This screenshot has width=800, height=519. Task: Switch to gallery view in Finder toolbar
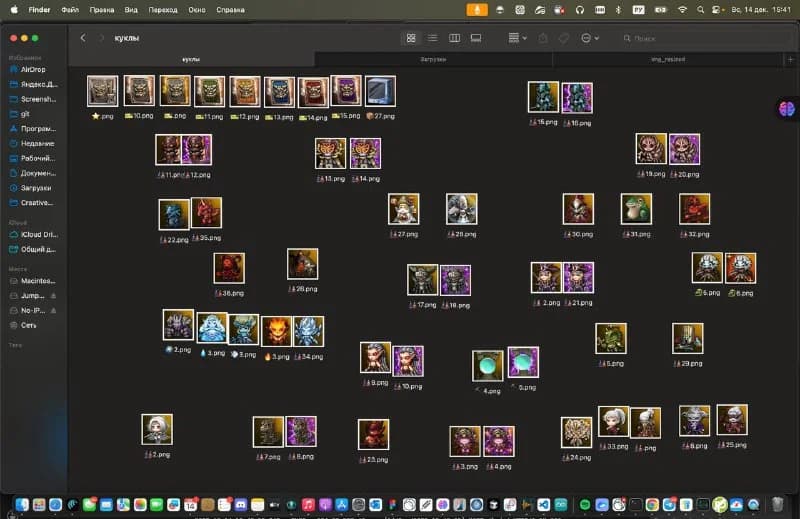point(476,38)
